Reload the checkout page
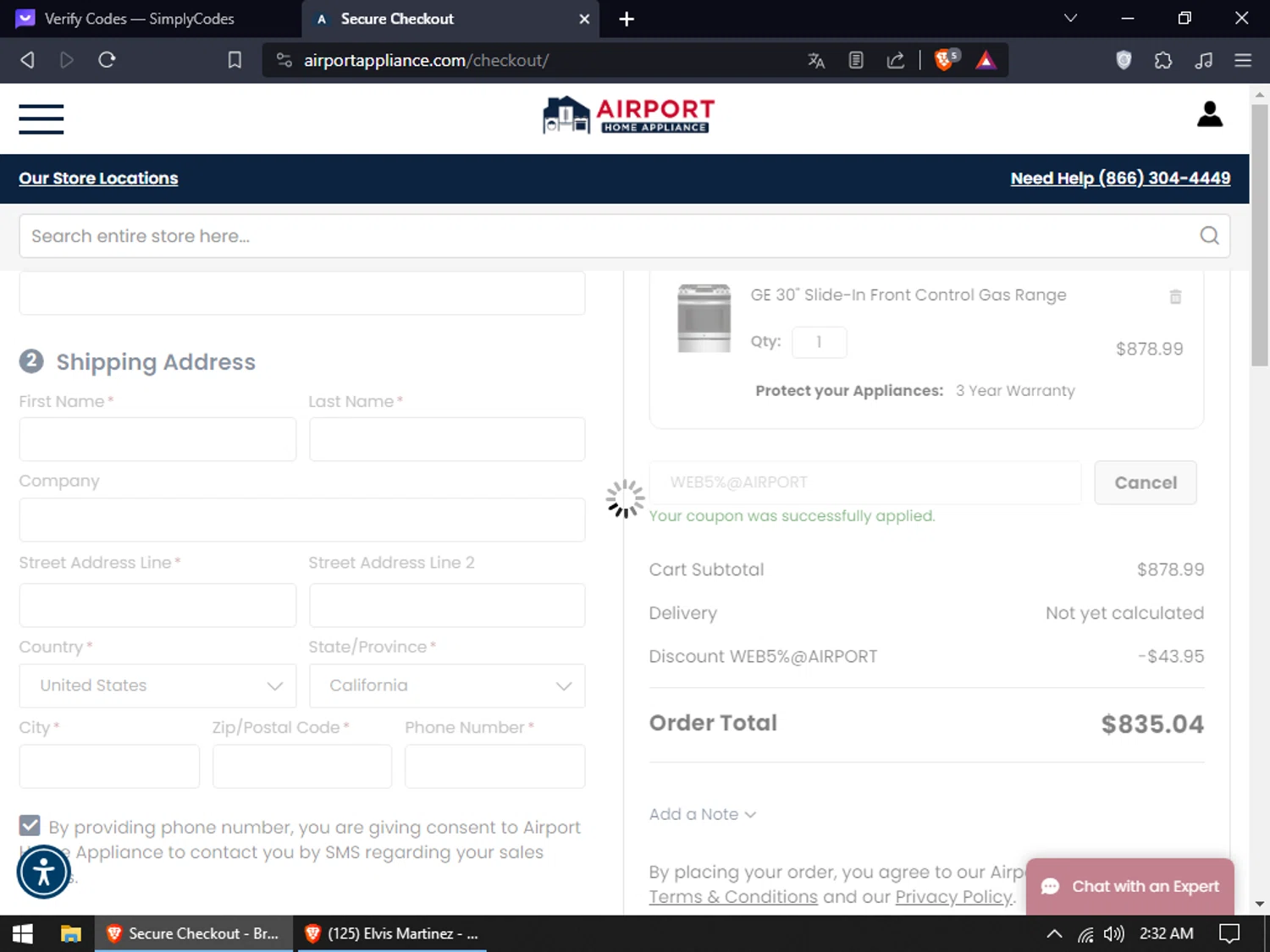The height and width of the screenshot is (952, 1270). (107, 60)
